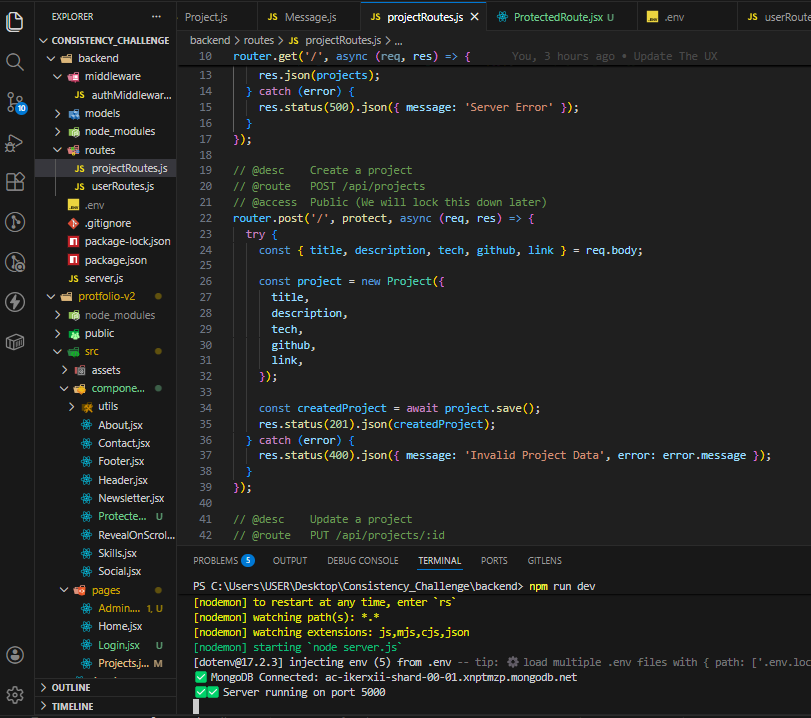Image resolution: width=811 pixels, height=718 pixels.
Task: Open package.json file
Action: pos(106,260)
